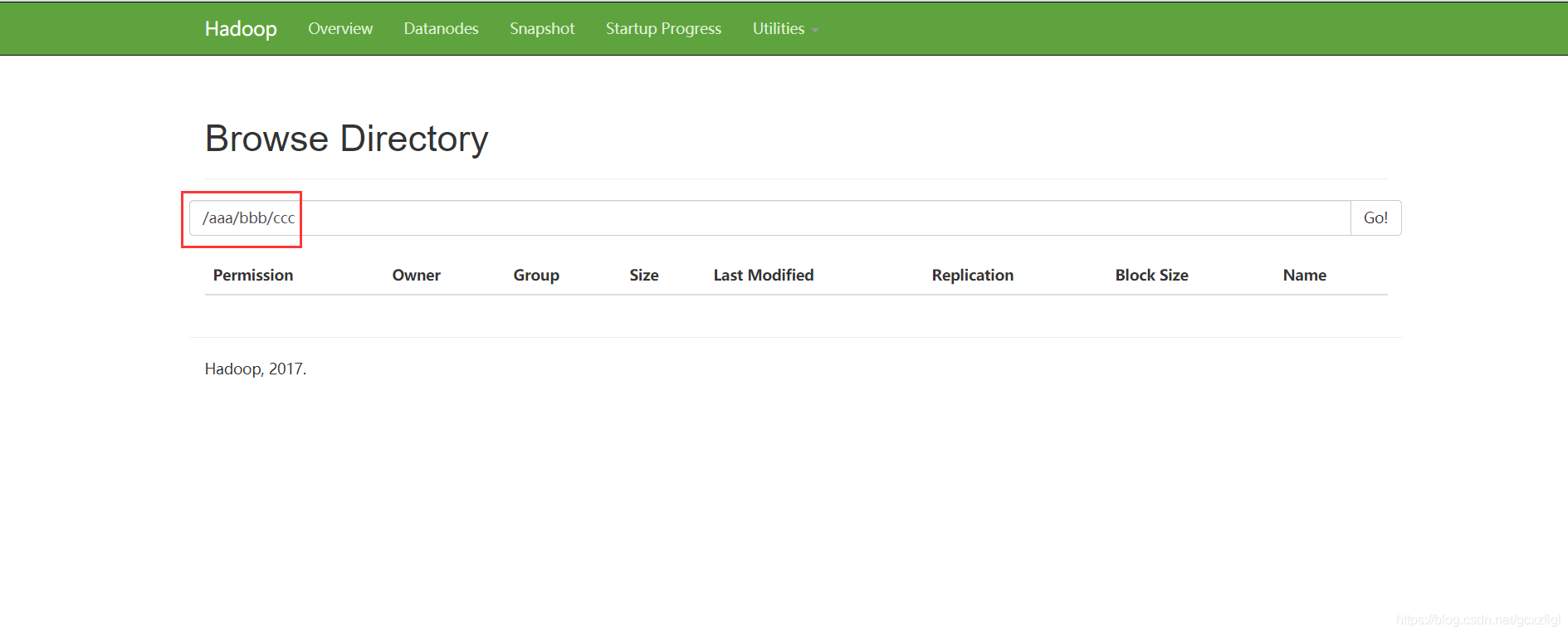
Task: Click the Hadoop, 2017. footer text
Action: pyautogui.click(x=256, y=369)
